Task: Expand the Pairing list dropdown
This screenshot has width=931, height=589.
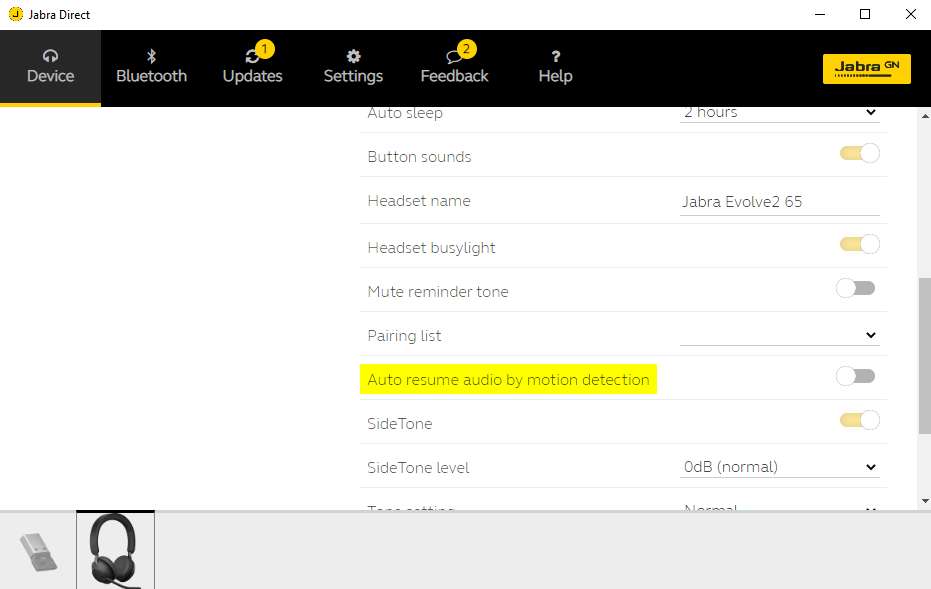Action: click(x=780, y=335)
